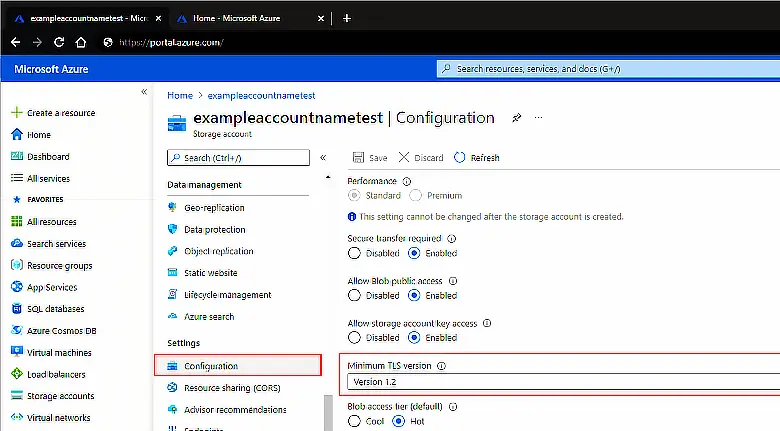Go to Home via the breadcrumb

tap(180, 96)
